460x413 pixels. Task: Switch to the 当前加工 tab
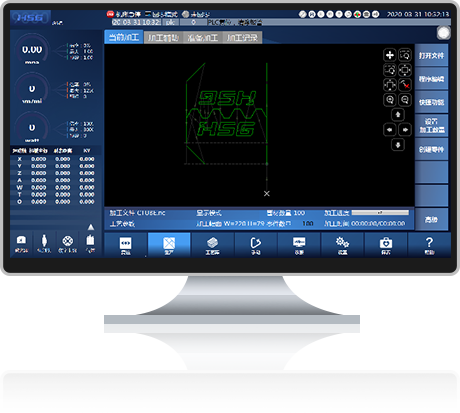124,37
